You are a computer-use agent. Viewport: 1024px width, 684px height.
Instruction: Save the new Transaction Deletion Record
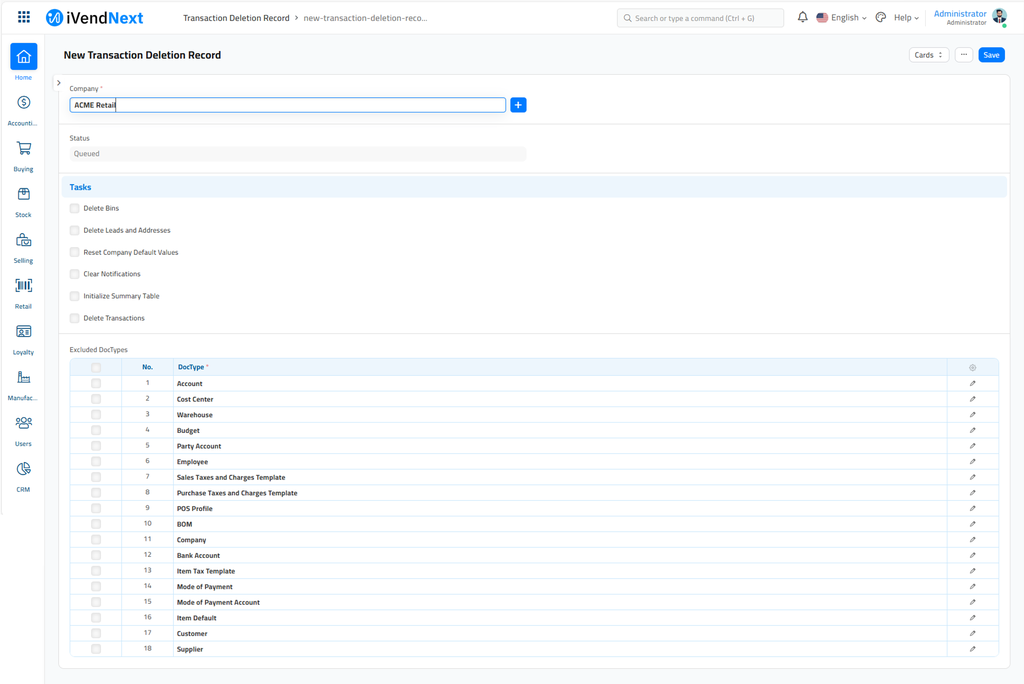point(991,54)
